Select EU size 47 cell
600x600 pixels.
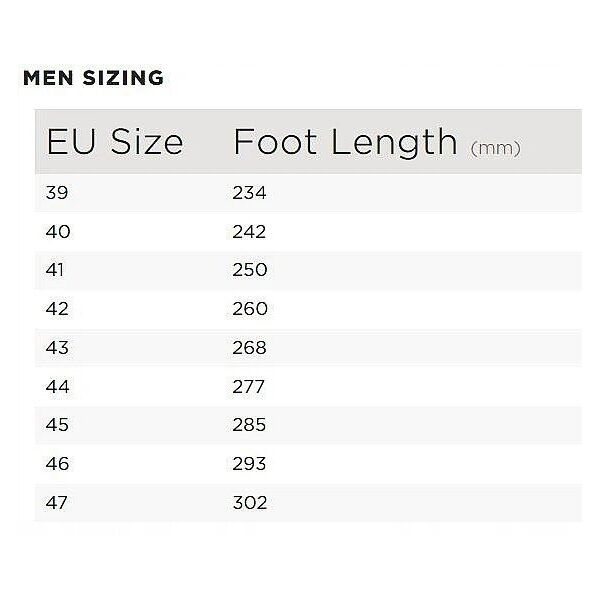point(56,502)
